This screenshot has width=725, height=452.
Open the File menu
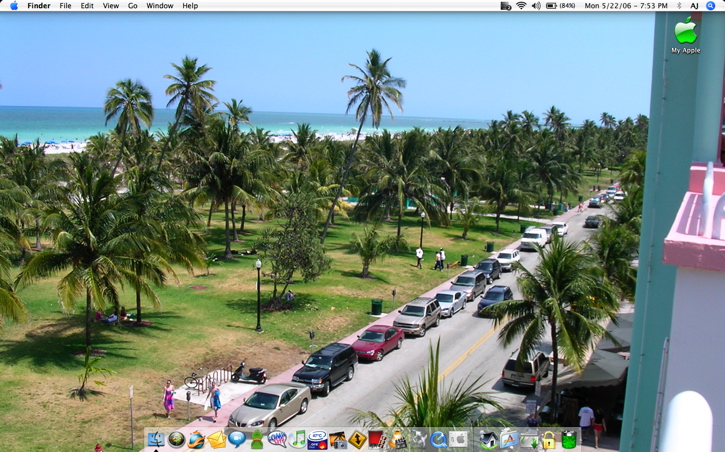65,6
